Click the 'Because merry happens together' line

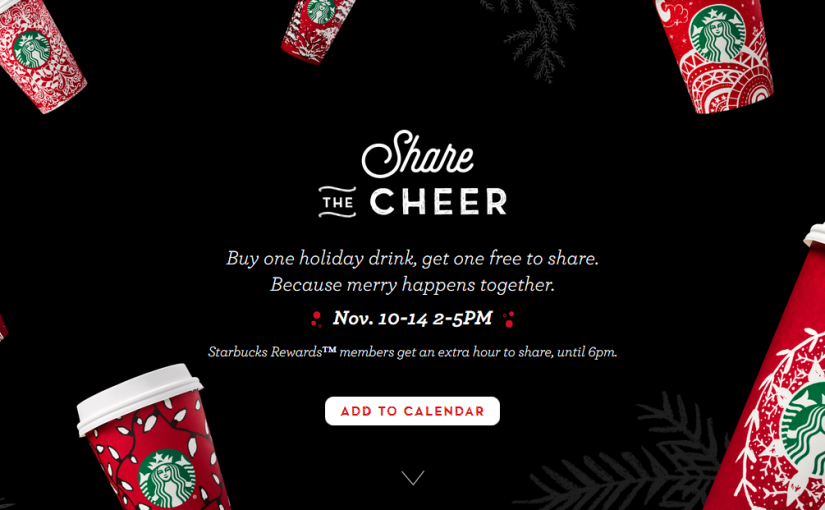[412, 285]
